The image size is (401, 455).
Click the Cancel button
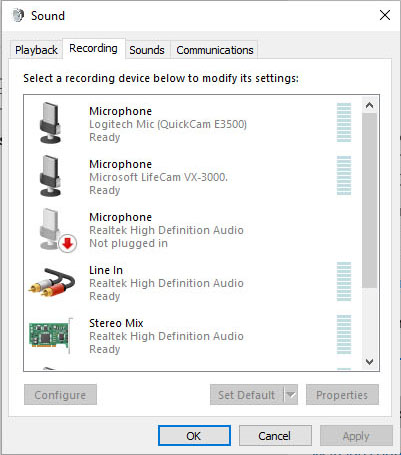coord(275,436)
